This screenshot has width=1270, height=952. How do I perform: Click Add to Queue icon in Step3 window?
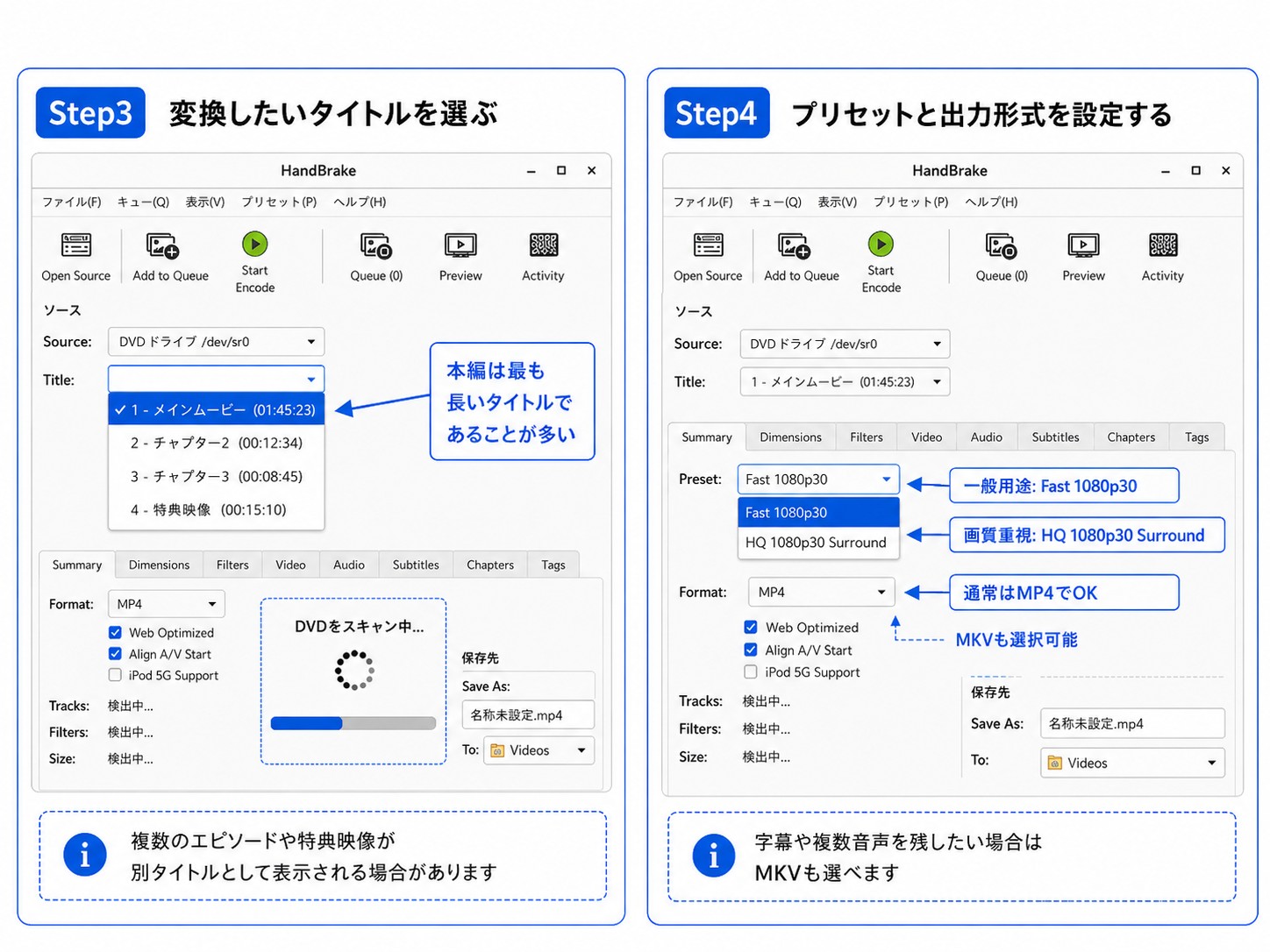(x=162, y=245)
